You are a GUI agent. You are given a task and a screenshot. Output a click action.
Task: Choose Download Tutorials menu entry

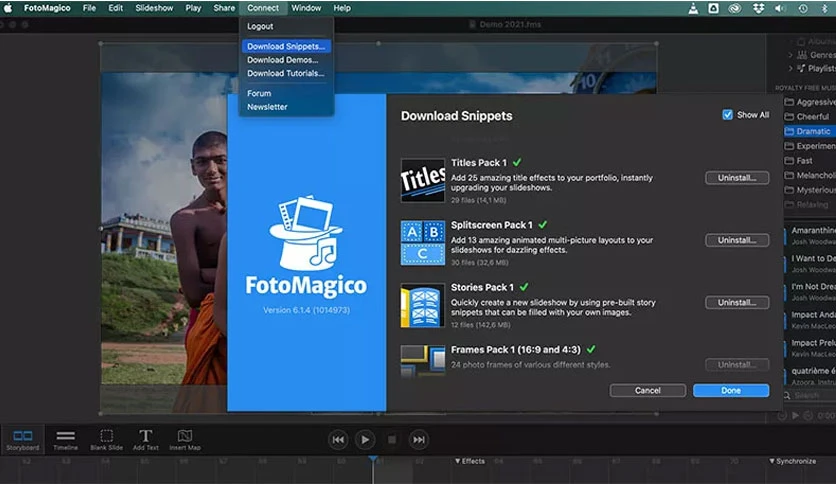point(286,73)
